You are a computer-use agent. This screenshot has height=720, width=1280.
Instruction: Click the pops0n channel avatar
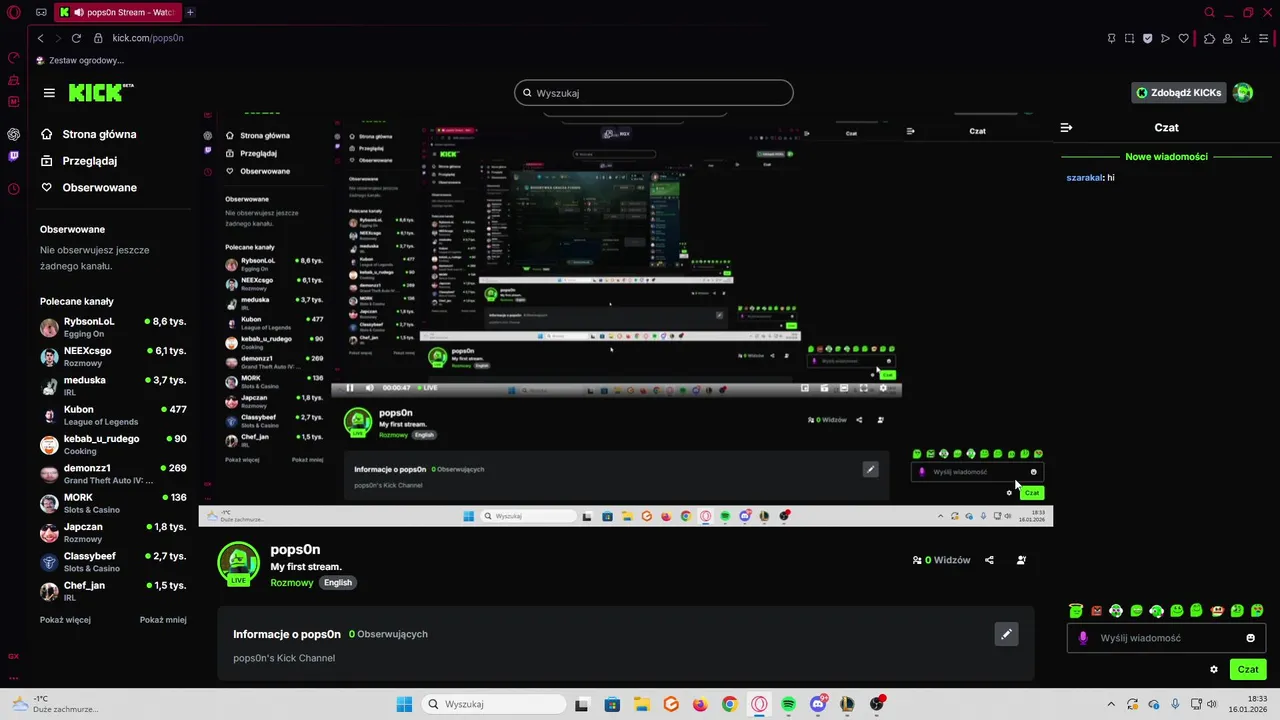point(238,563)
